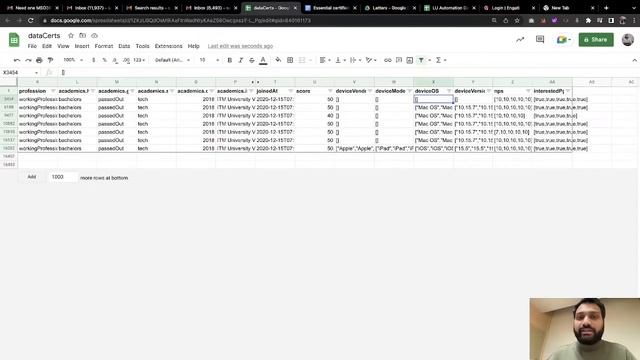Viewport: 640px width, 360px height.
Task: Reload the browser page
Action: point(31,20)
